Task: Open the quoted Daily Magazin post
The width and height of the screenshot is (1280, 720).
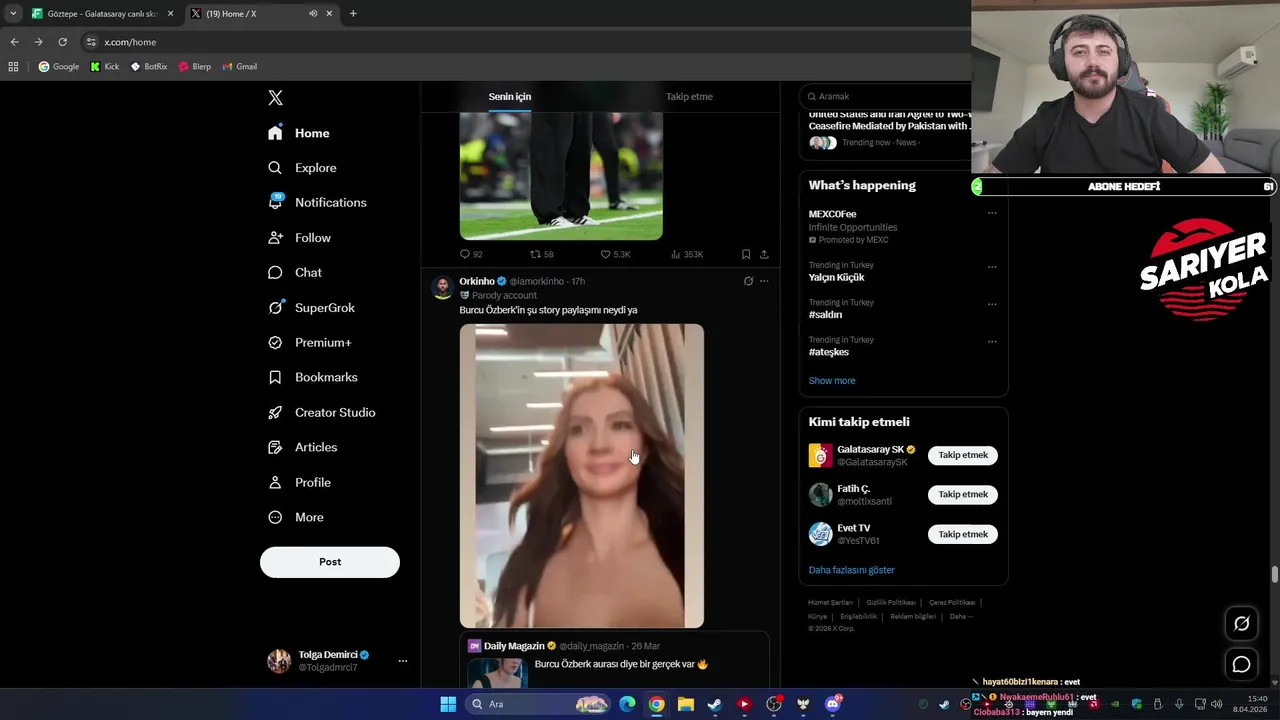Action: [614, 662]
